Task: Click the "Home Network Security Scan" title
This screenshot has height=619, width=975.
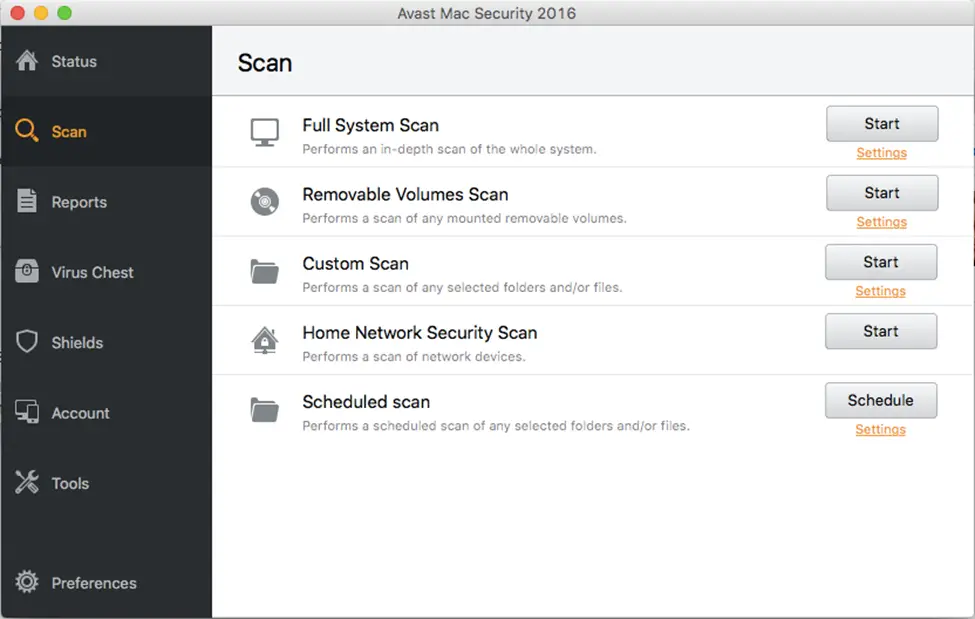Action: pyautogui.click(x=420, y=333)
